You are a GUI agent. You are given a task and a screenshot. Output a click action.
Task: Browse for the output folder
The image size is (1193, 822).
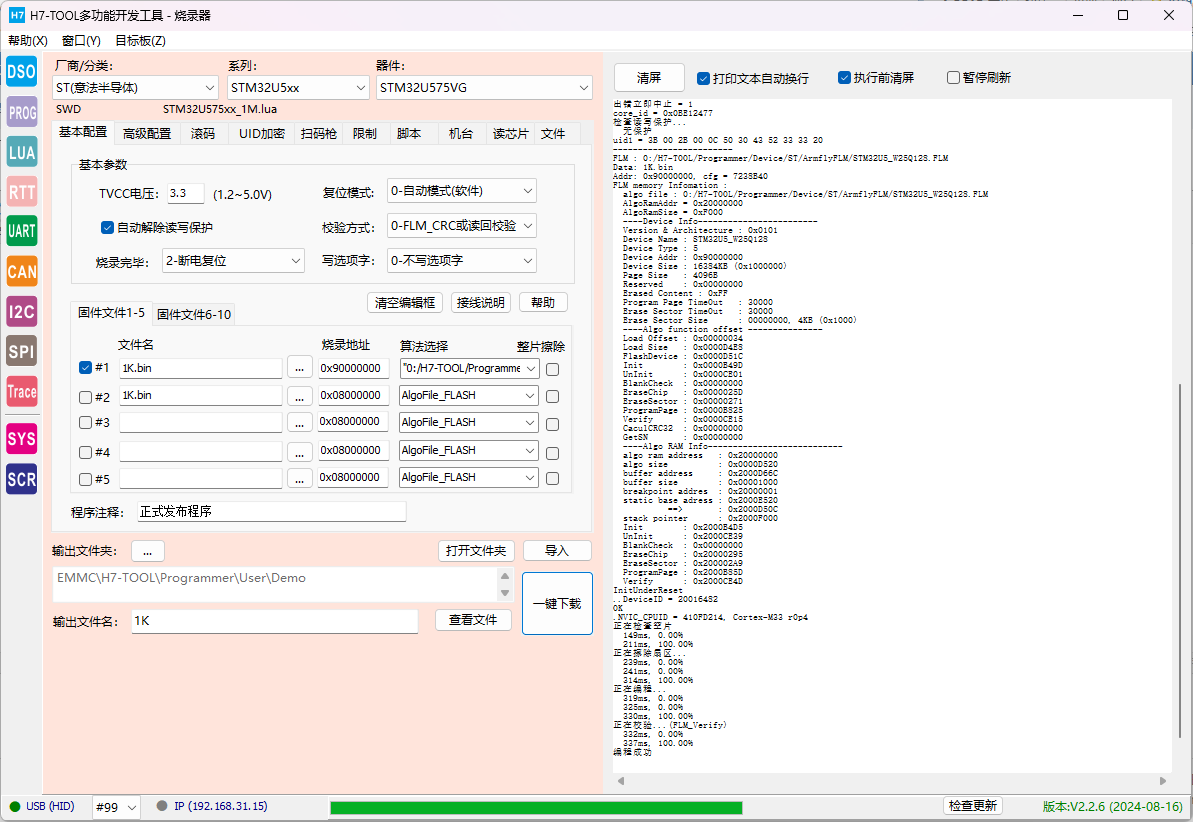[x=148, y=551]
